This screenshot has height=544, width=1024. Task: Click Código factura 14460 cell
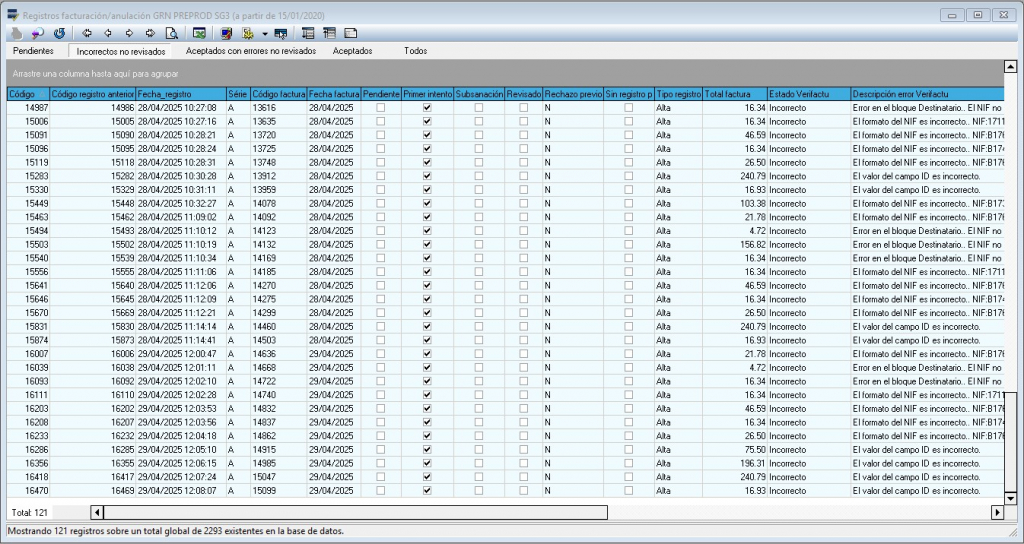pos(279,327)
